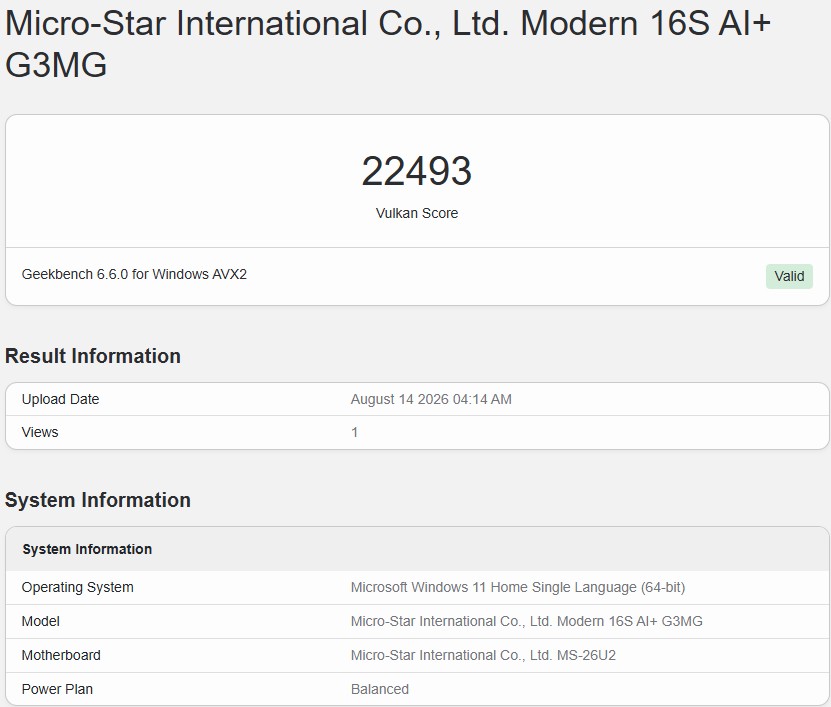Image resolution: width=831 pixels, height=707 pixels.
Task: Click the Upload Date label
Action: click(60, 399)
